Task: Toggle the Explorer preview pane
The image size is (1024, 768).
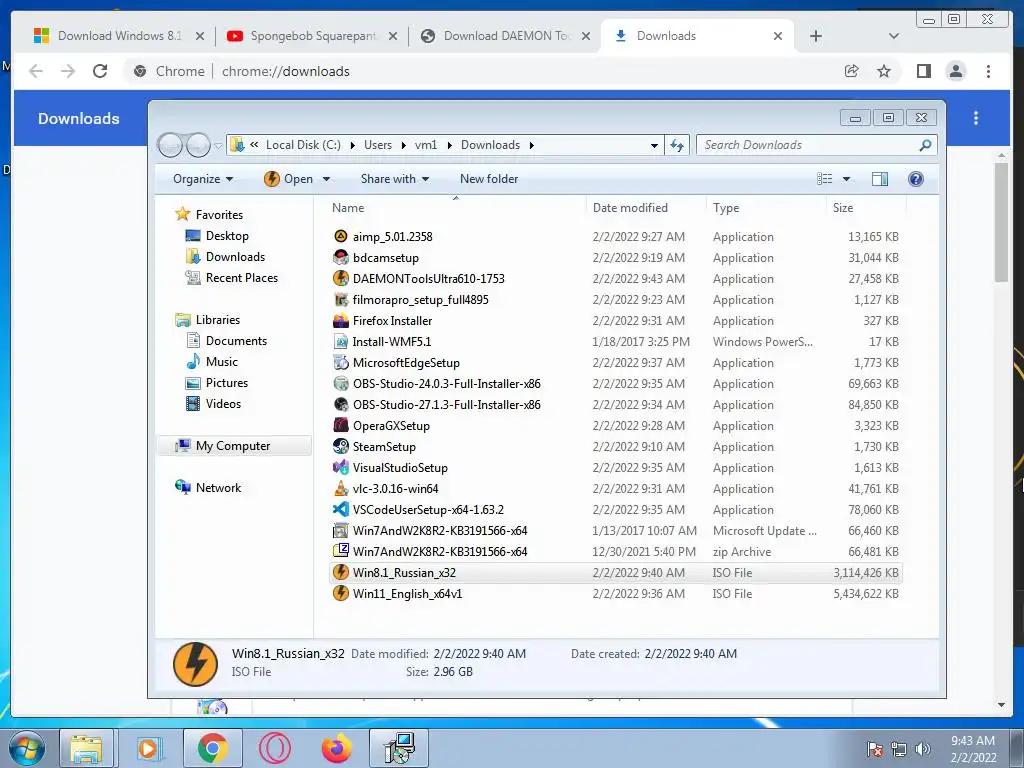Action: [x=880, y=179]
